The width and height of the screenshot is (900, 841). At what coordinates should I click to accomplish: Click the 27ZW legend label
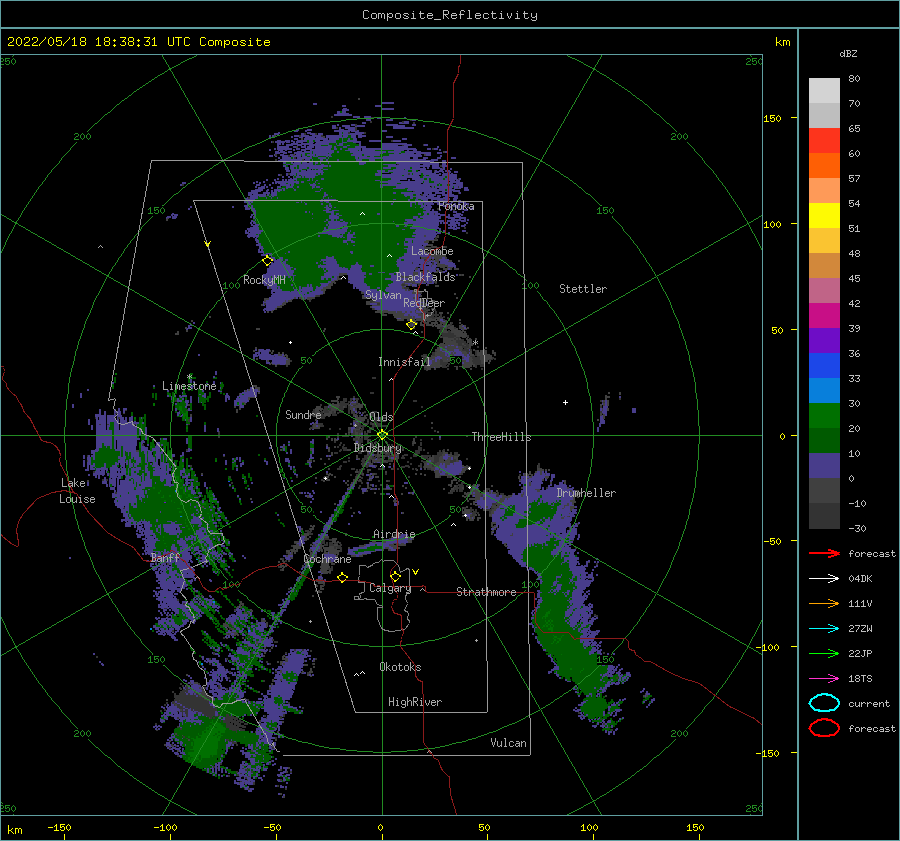[x=860, y=629]
